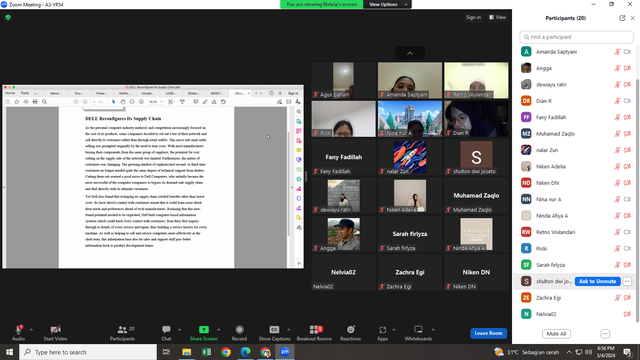The width and height of the screenshot is (640, 360).
Task: Click the Share Screen button
Action: [x=203, y=333]
